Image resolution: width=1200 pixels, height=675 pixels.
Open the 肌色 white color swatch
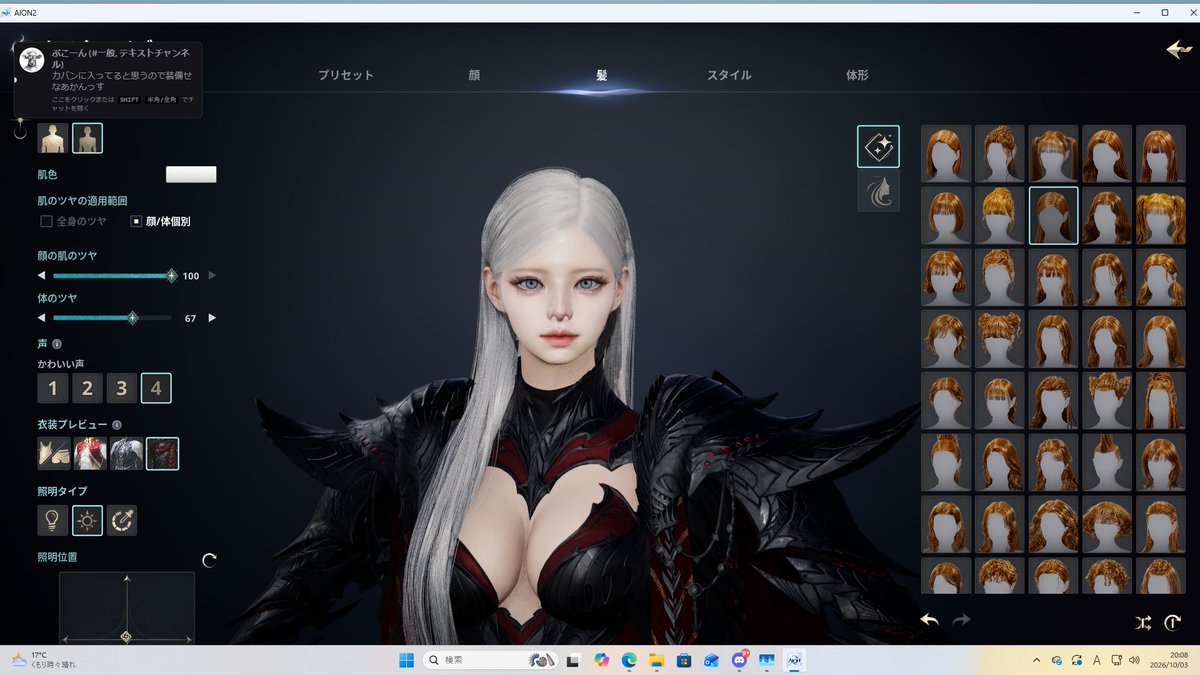191,174
